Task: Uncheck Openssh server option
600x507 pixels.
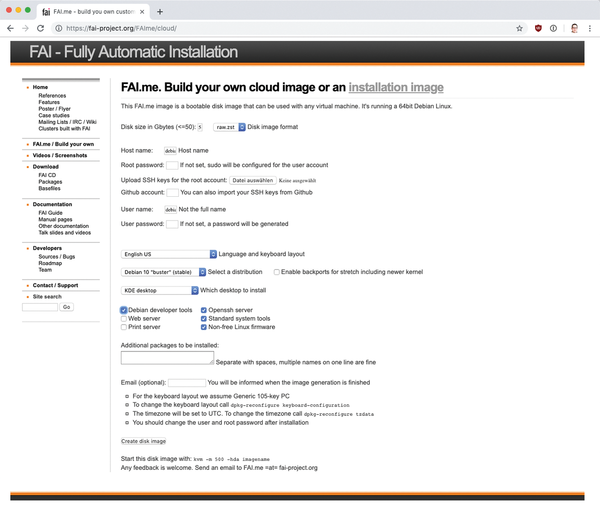Action: point(204,310)
